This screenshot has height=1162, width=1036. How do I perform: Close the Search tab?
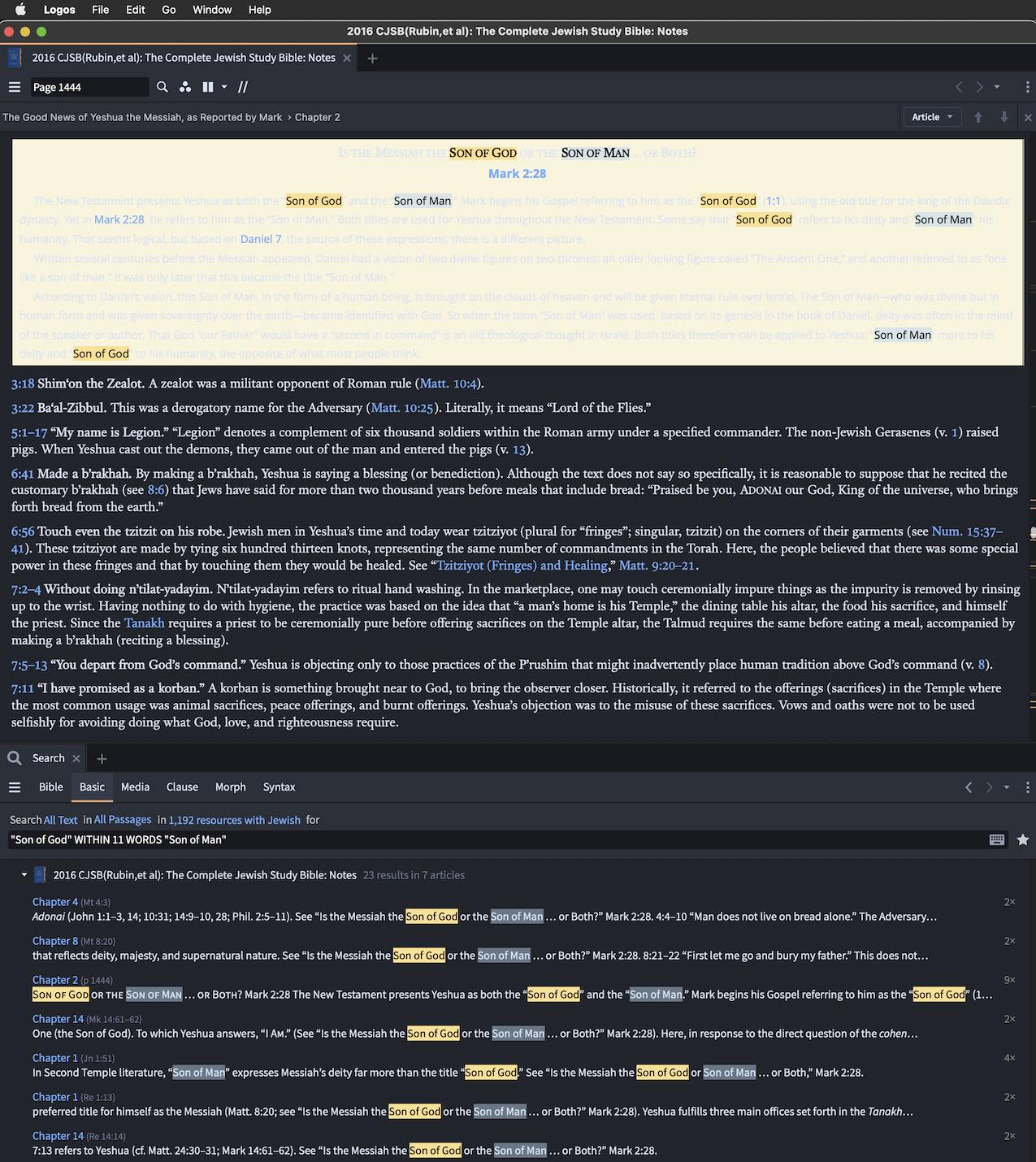pyautogui.click(x=76, y=758)
